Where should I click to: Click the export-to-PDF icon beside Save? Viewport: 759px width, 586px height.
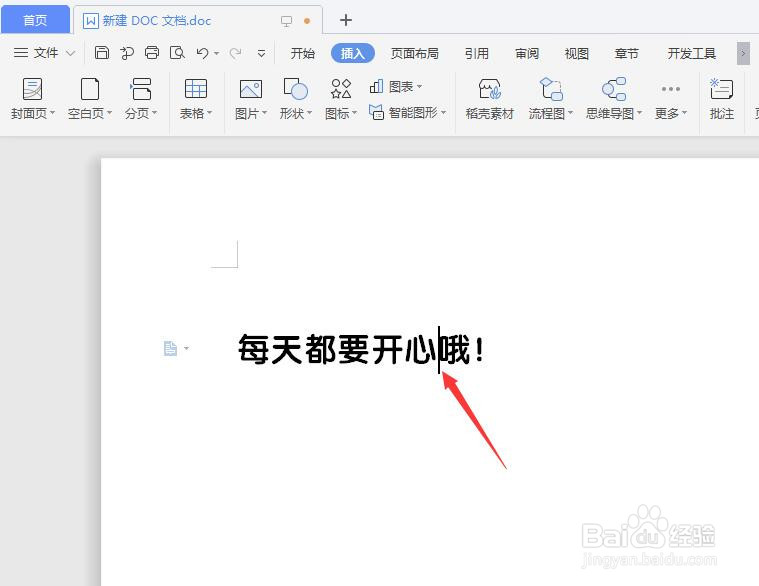tap(127, 53)
